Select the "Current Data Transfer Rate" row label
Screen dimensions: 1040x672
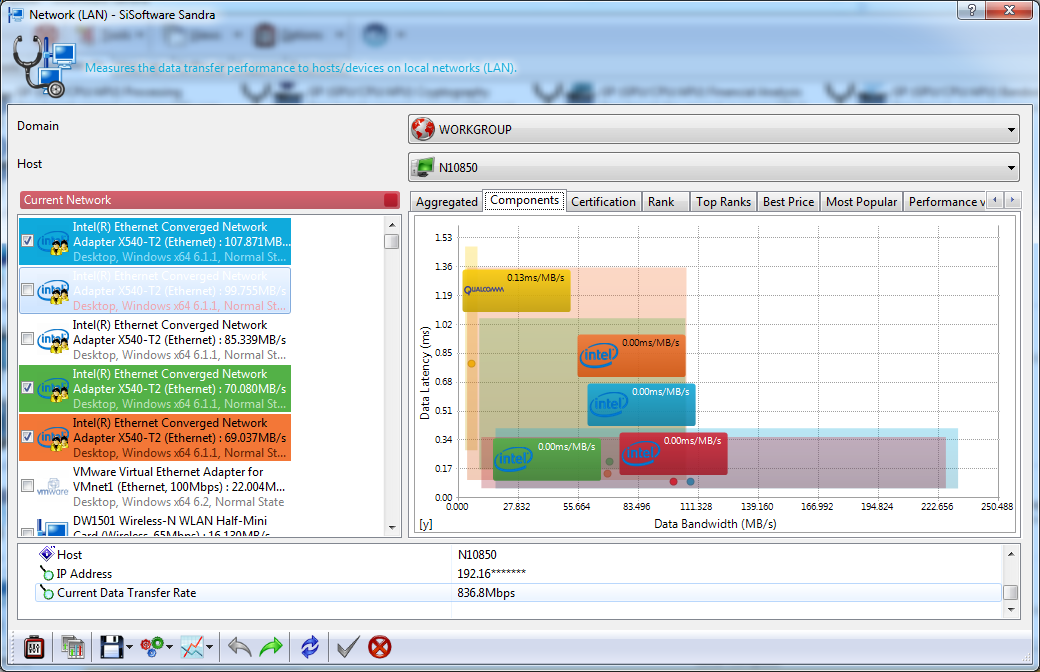[127, 593]
